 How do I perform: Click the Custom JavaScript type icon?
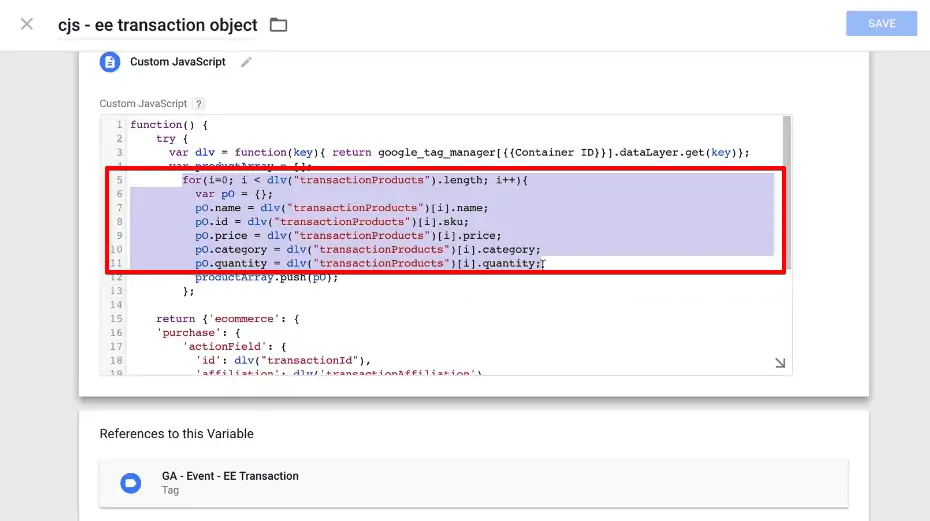[x=110, y=62]
